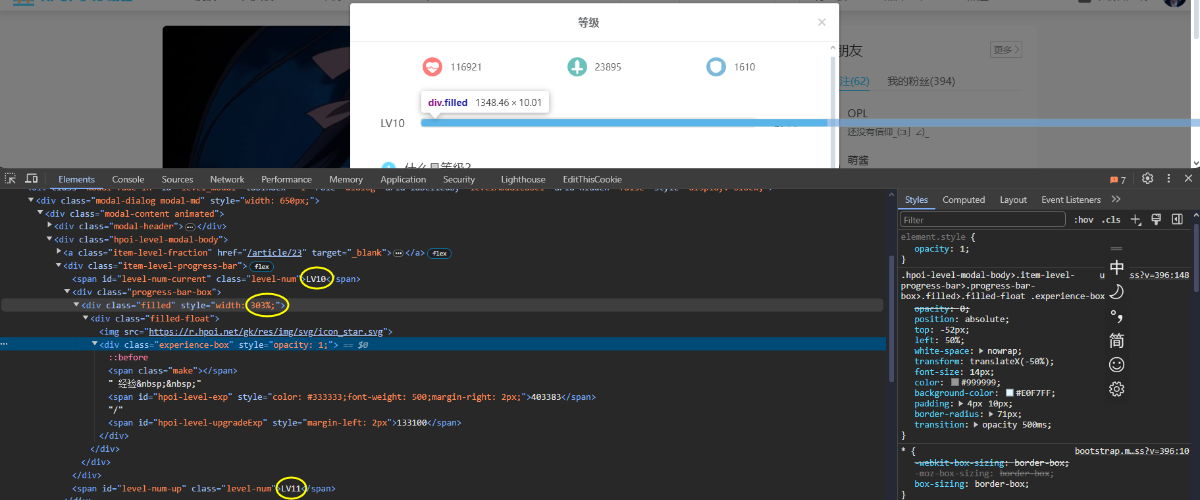
Task: Collapse the modal-dialog modal-md node
Action: [31, 200]
